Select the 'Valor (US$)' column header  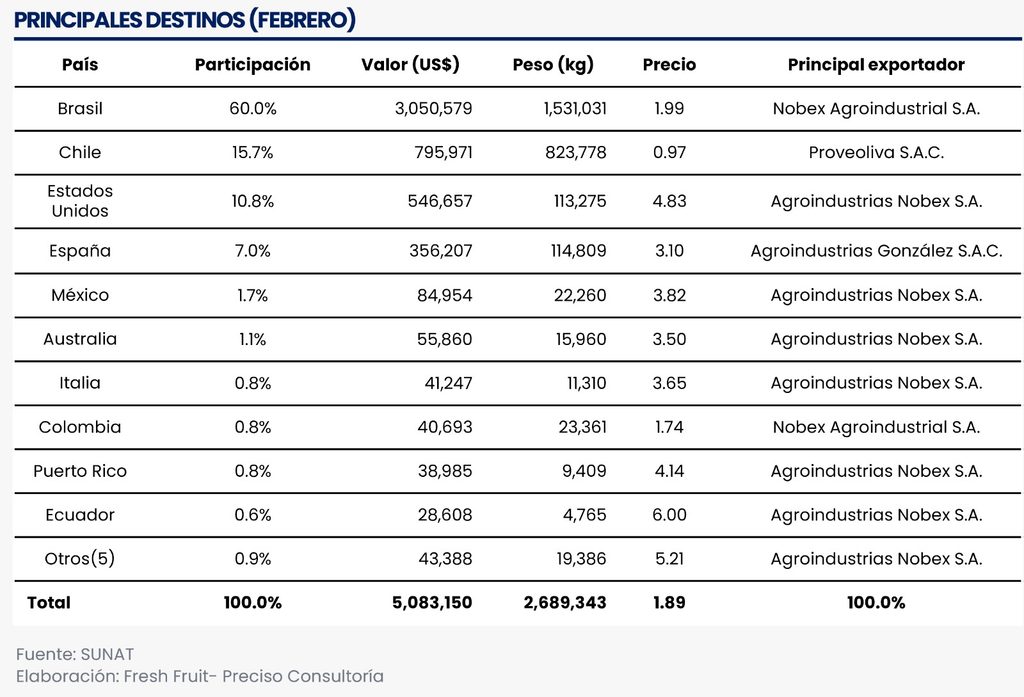[x=410, y=65]
